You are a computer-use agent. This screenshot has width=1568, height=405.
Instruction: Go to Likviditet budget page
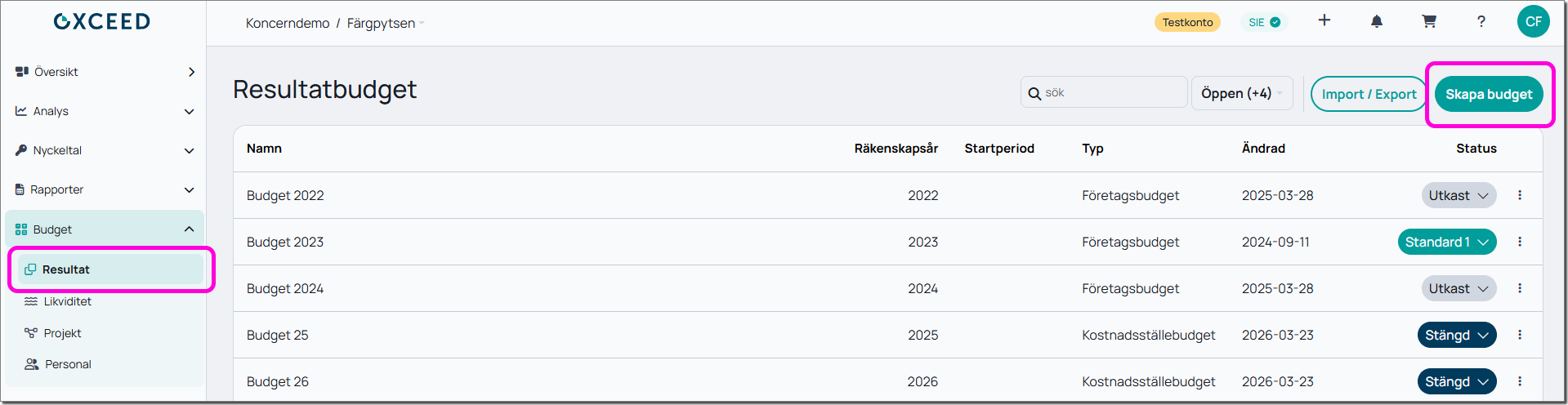(67, 301)
